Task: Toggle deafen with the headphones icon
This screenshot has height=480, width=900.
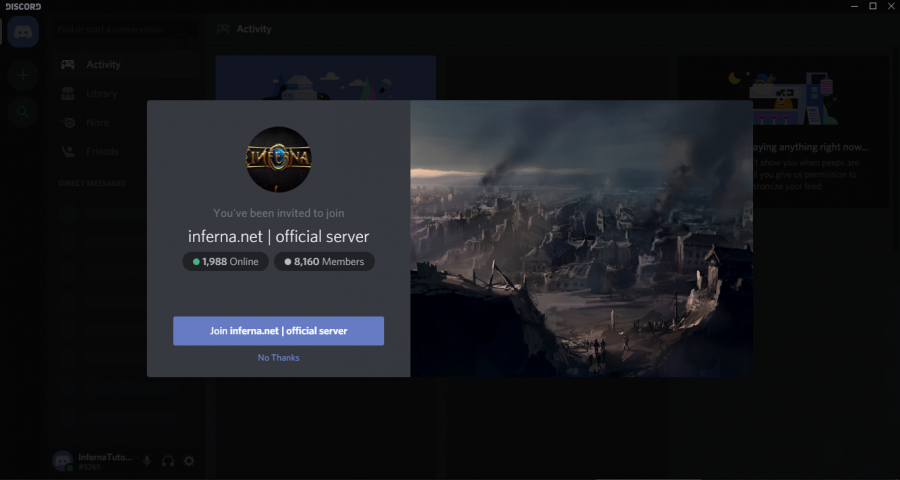Action: coord(168,461)
